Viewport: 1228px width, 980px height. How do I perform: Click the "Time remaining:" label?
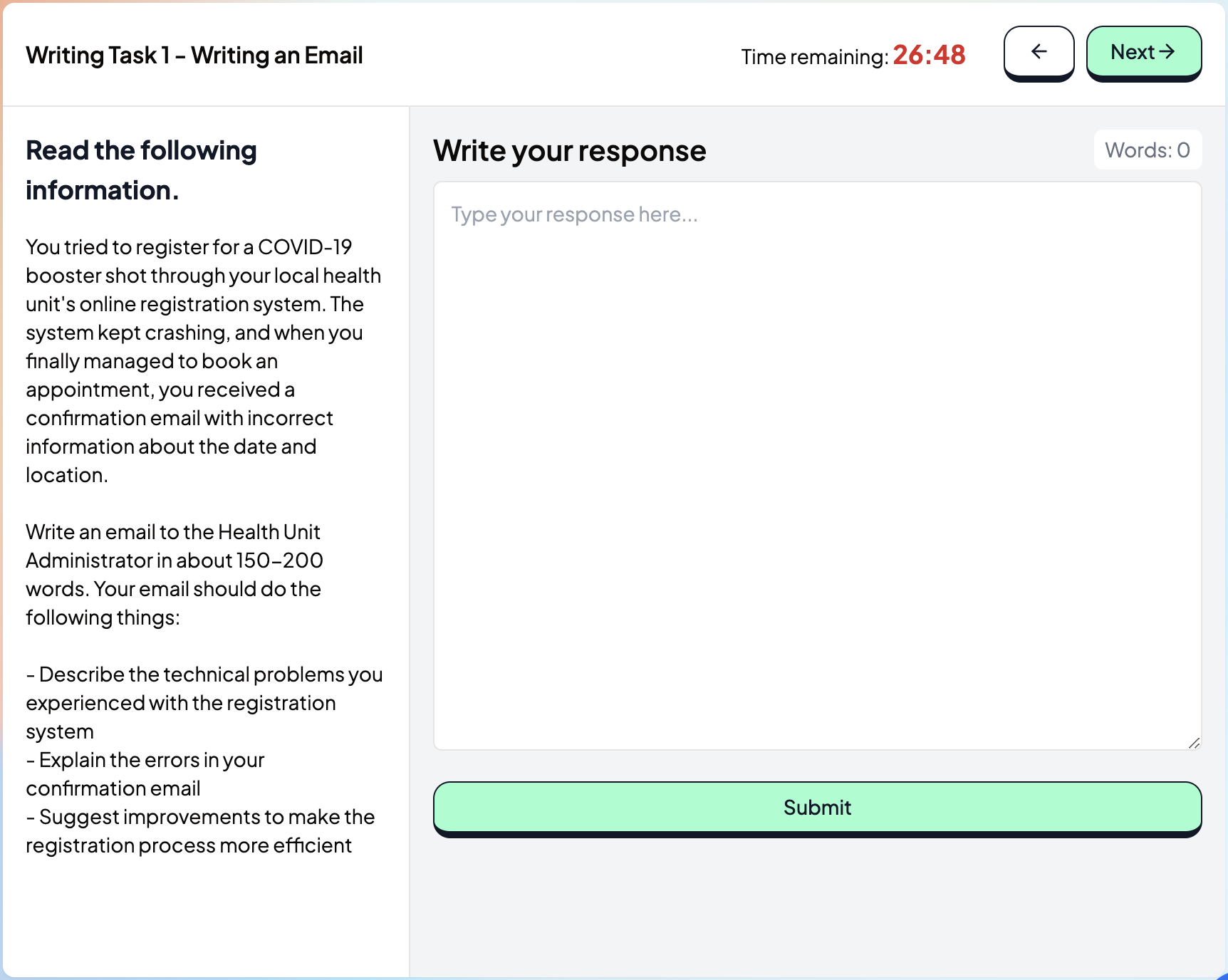tap(814, 57)
